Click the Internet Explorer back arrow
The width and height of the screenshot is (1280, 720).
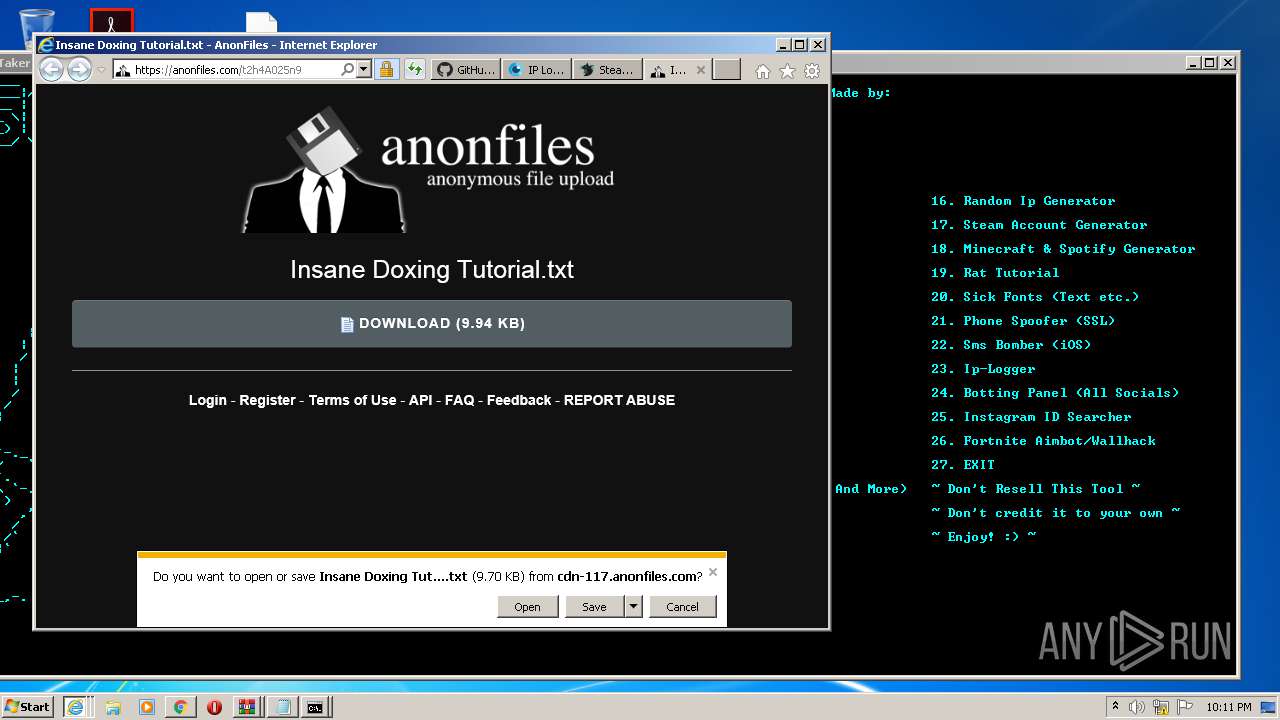51,69
